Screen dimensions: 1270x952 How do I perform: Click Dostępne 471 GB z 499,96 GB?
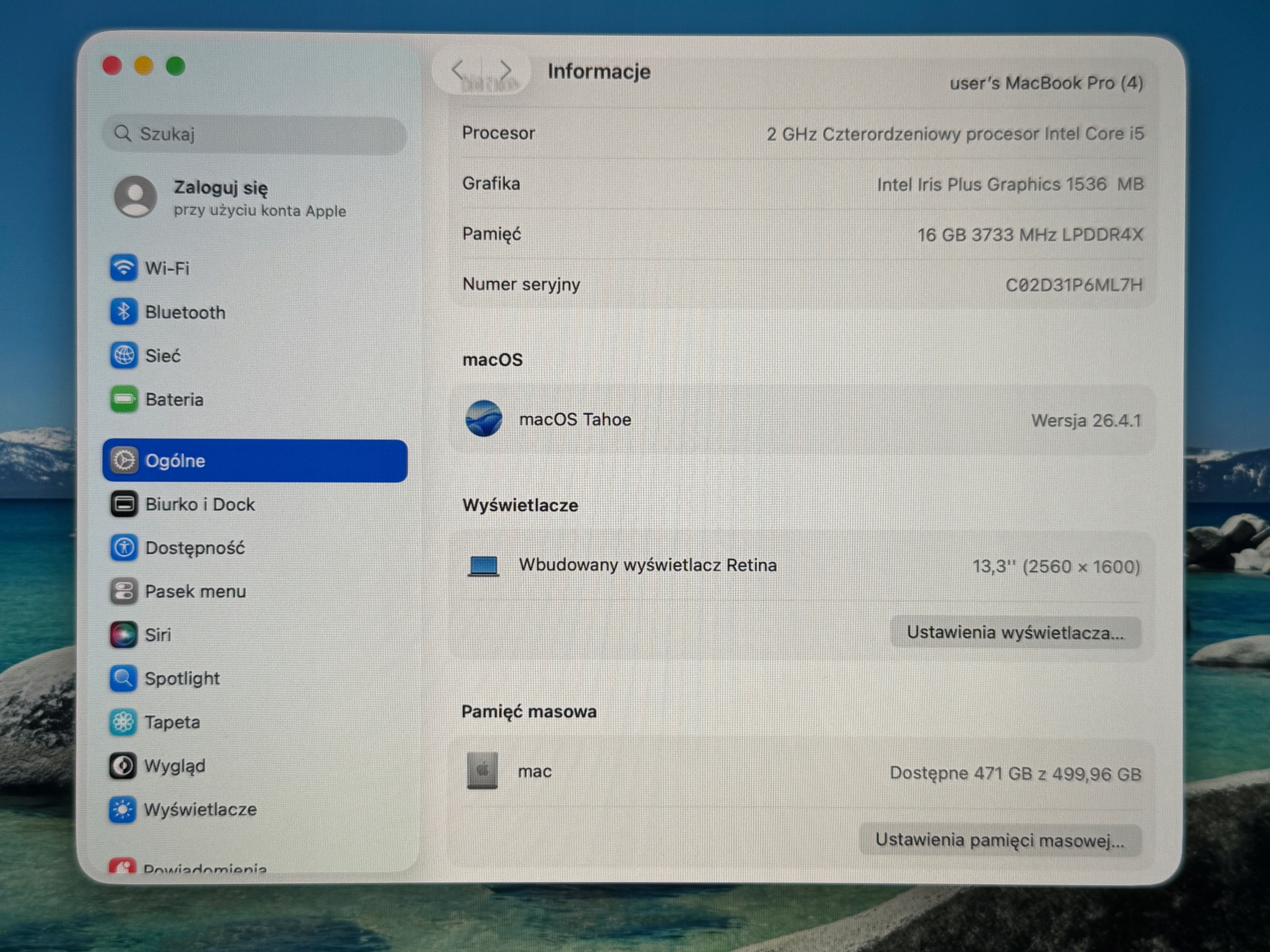pyautogui.click(x=1015, y=773)
